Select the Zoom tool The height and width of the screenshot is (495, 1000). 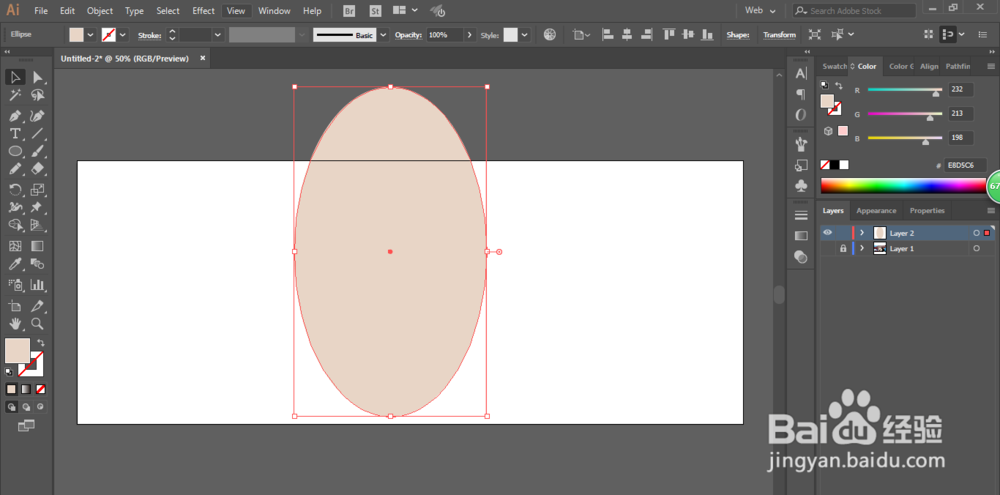[38, 323]
